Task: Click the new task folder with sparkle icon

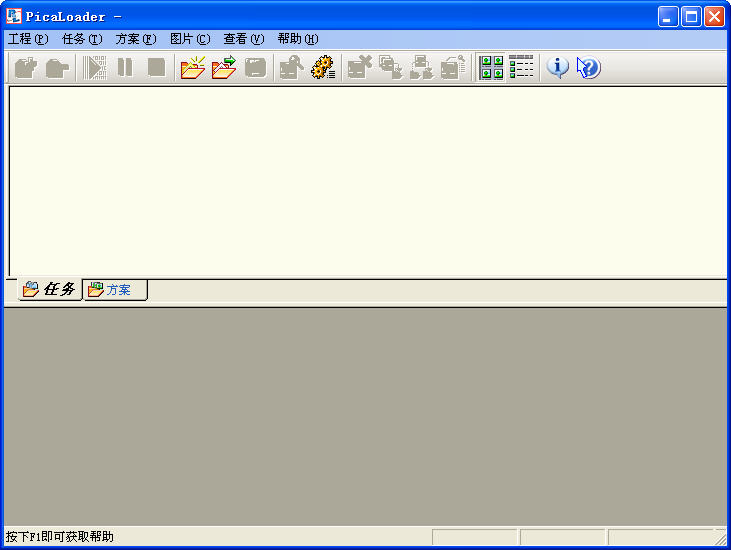Action: pyautogui.click(x=193, y=68)
